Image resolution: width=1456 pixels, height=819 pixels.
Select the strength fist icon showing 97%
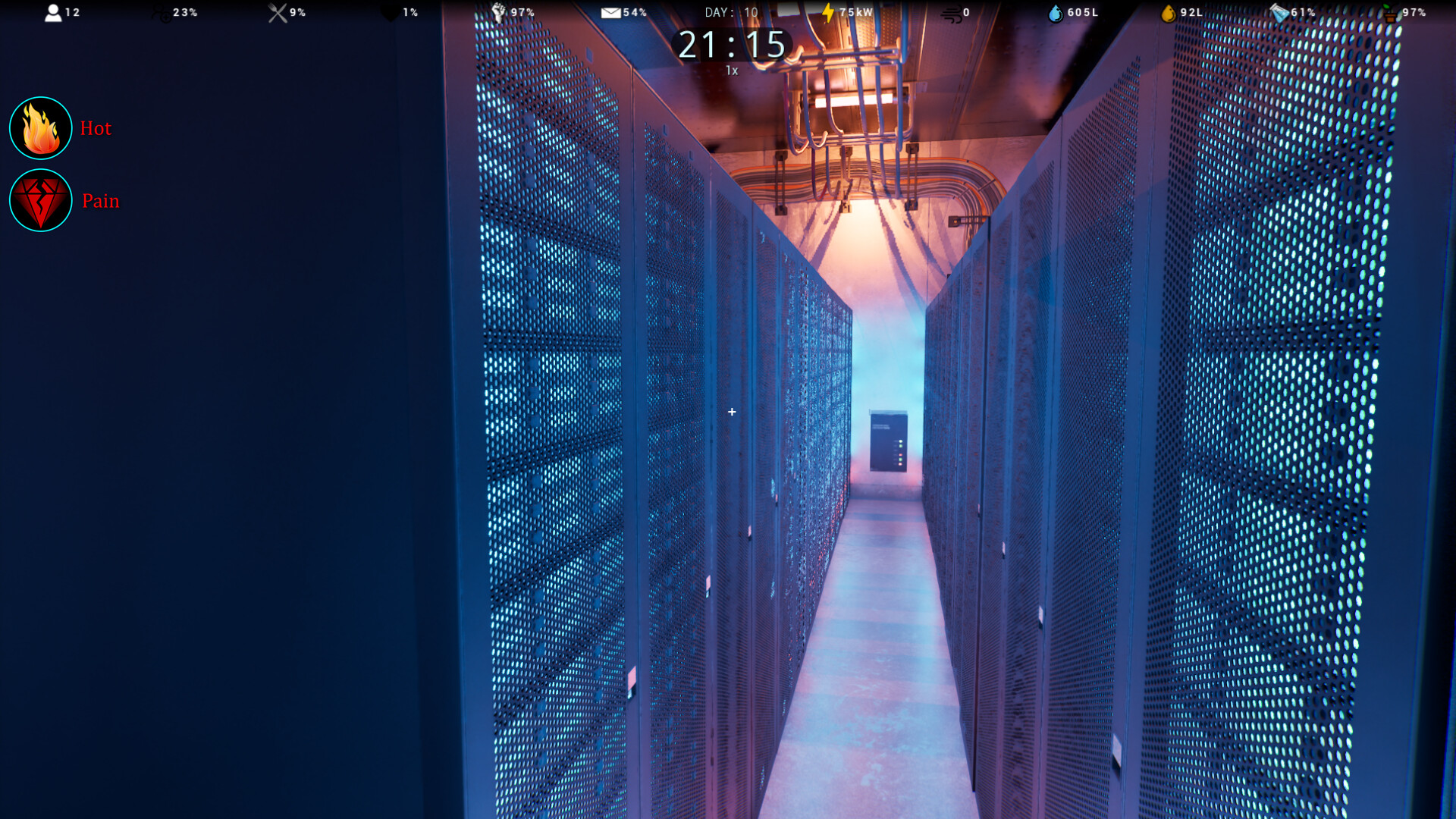499,11
